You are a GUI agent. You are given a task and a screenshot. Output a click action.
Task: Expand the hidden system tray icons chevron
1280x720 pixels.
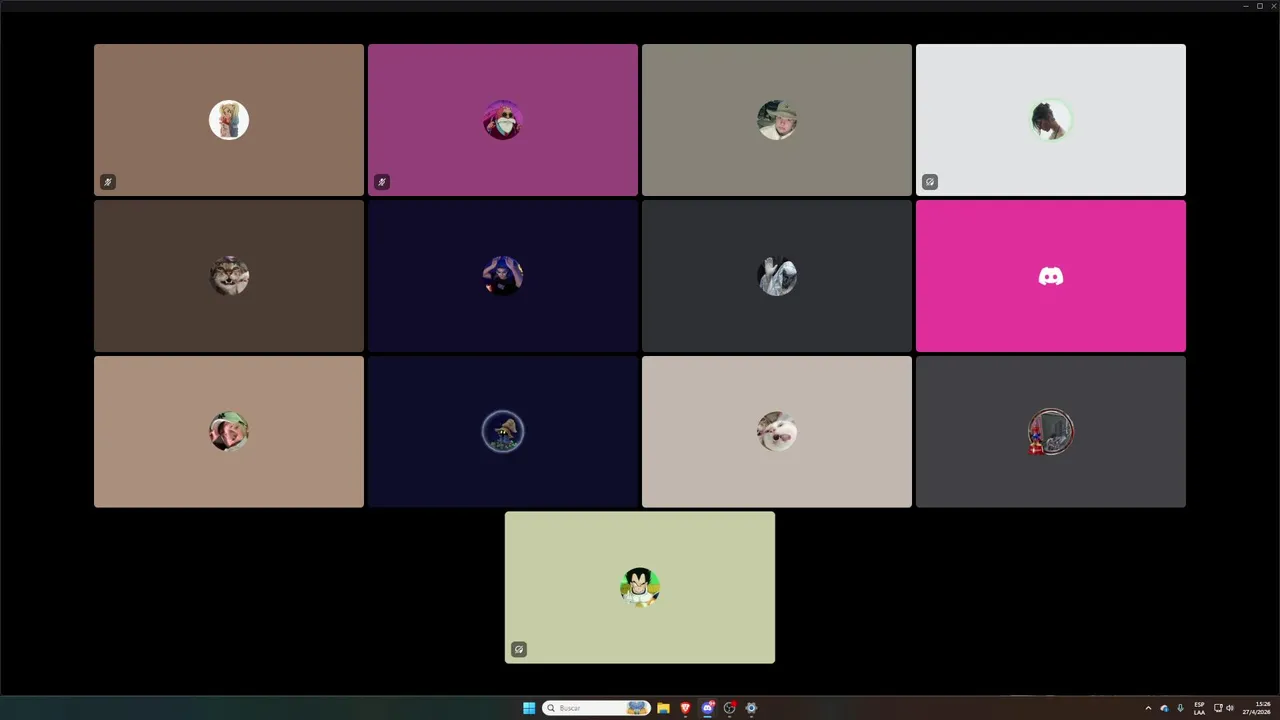(1148, 708)
